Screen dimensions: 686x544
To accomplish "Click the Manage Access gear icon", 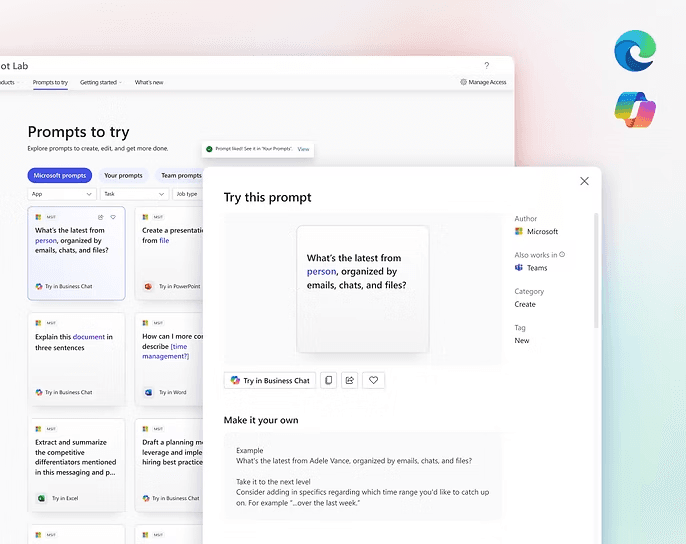I will [x=463, y=82].
